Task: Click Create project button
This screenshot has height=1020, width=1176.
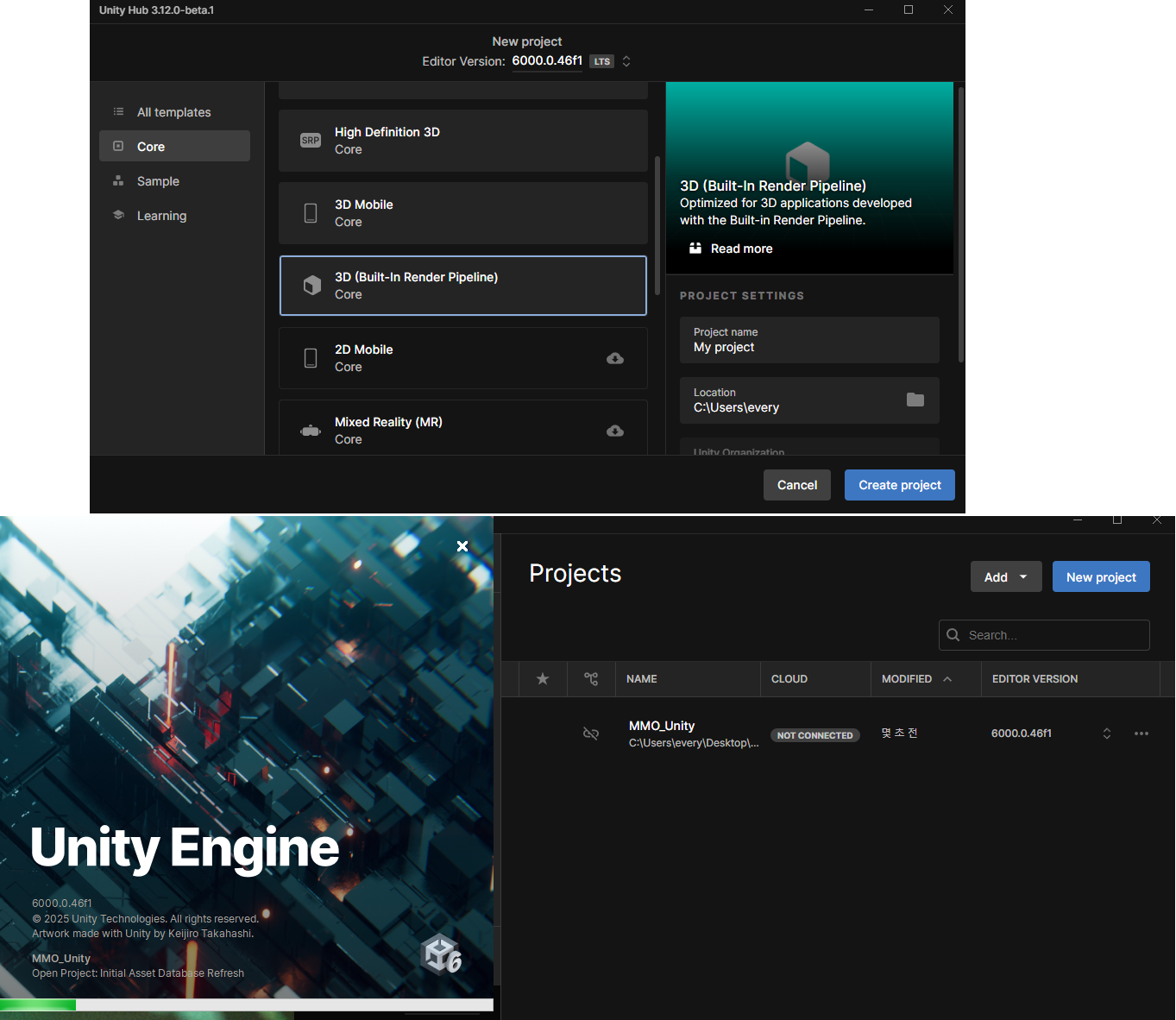Action: pyautogui.click(x=900, y=485)
